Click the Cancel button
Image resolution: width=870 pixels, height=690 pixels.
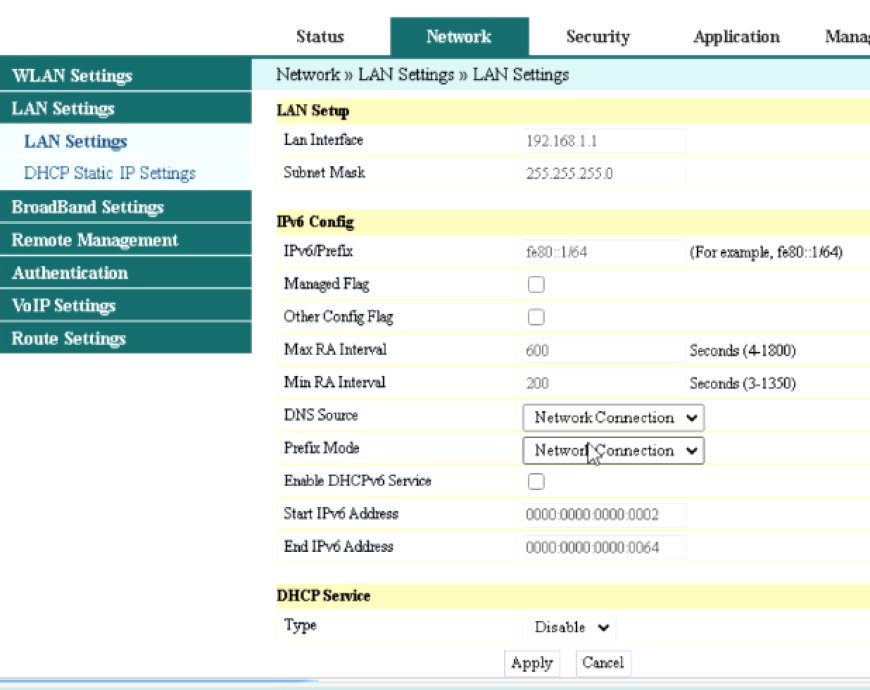coord(603,663)
